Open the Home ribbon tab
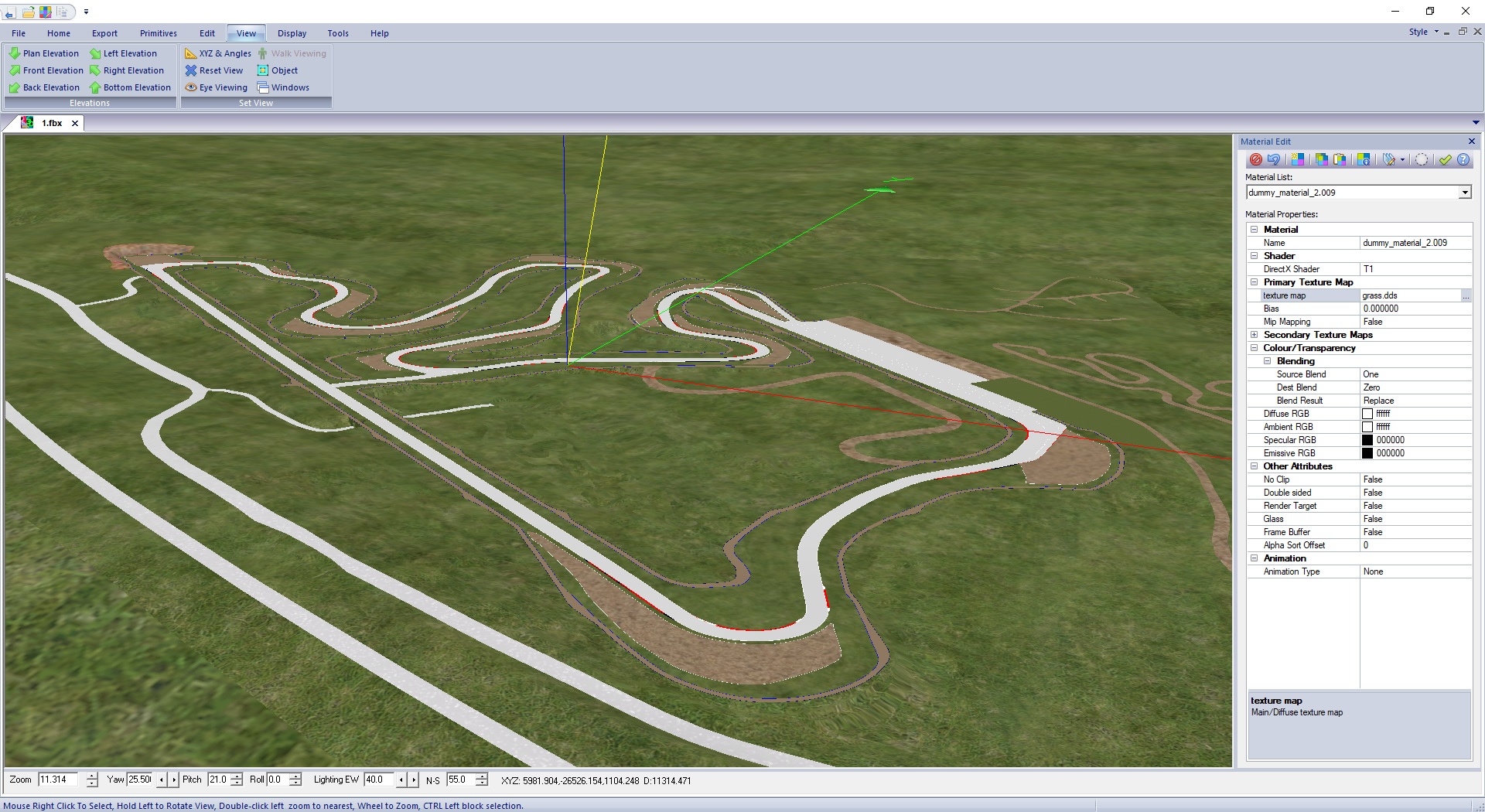 click(58, 33)
